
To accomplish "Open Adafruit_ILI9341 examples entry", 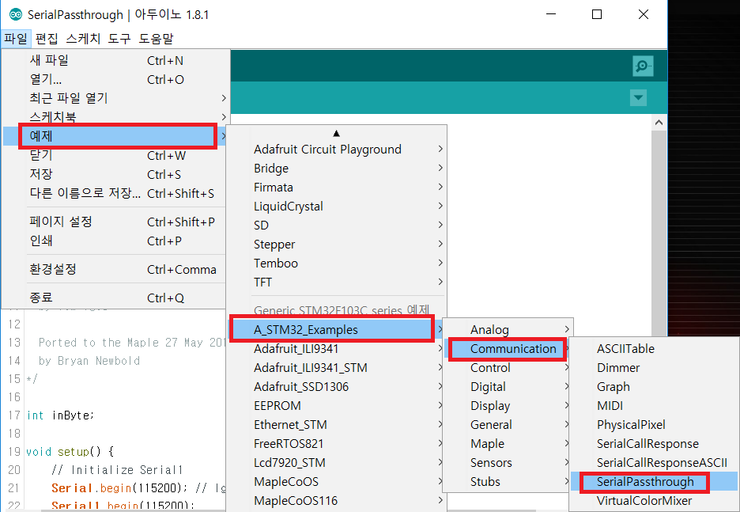I will point(336,348).
